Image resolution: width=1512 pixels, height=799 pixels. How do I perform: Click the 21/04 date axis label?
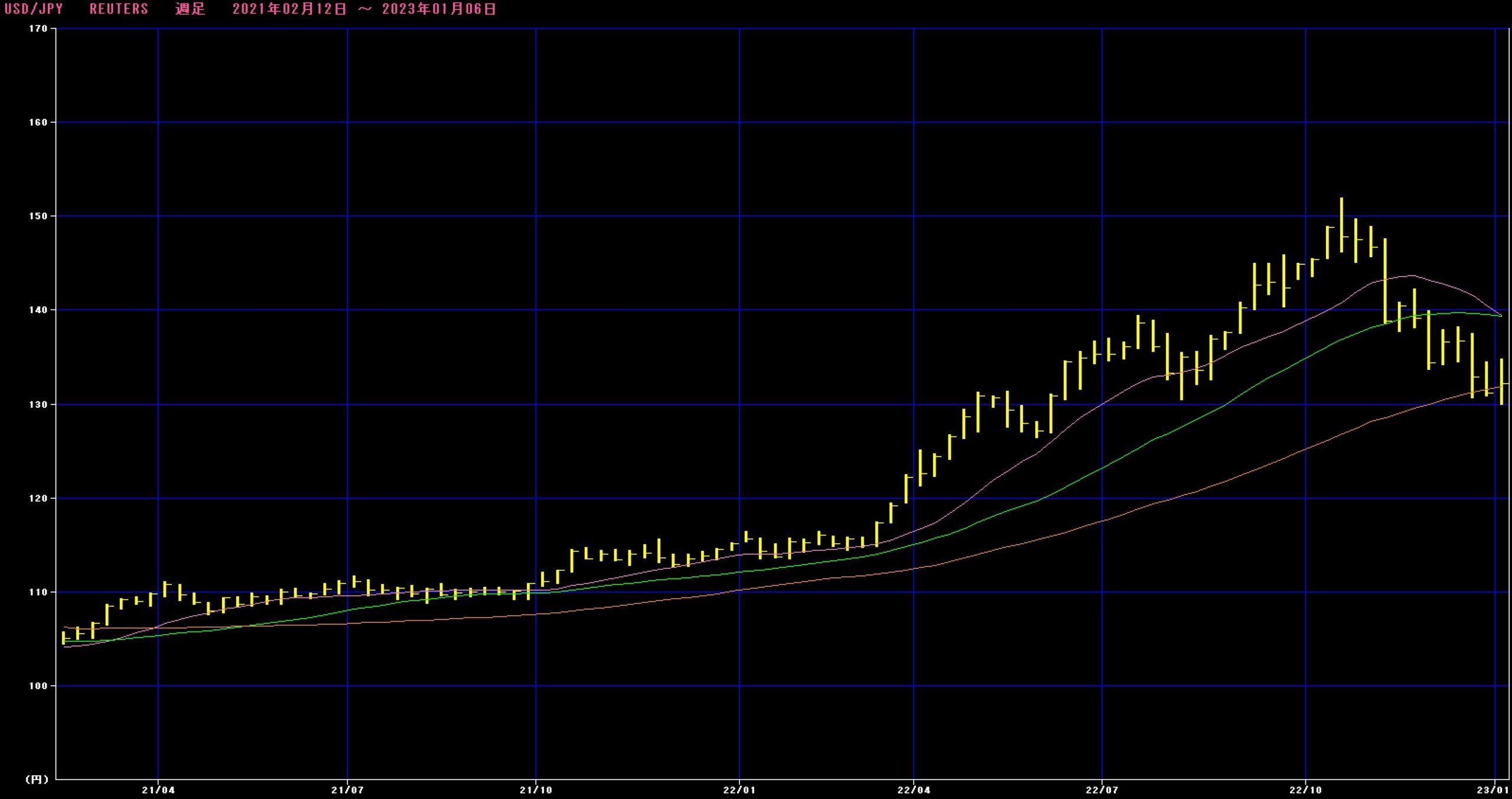[x=158, y=790]
